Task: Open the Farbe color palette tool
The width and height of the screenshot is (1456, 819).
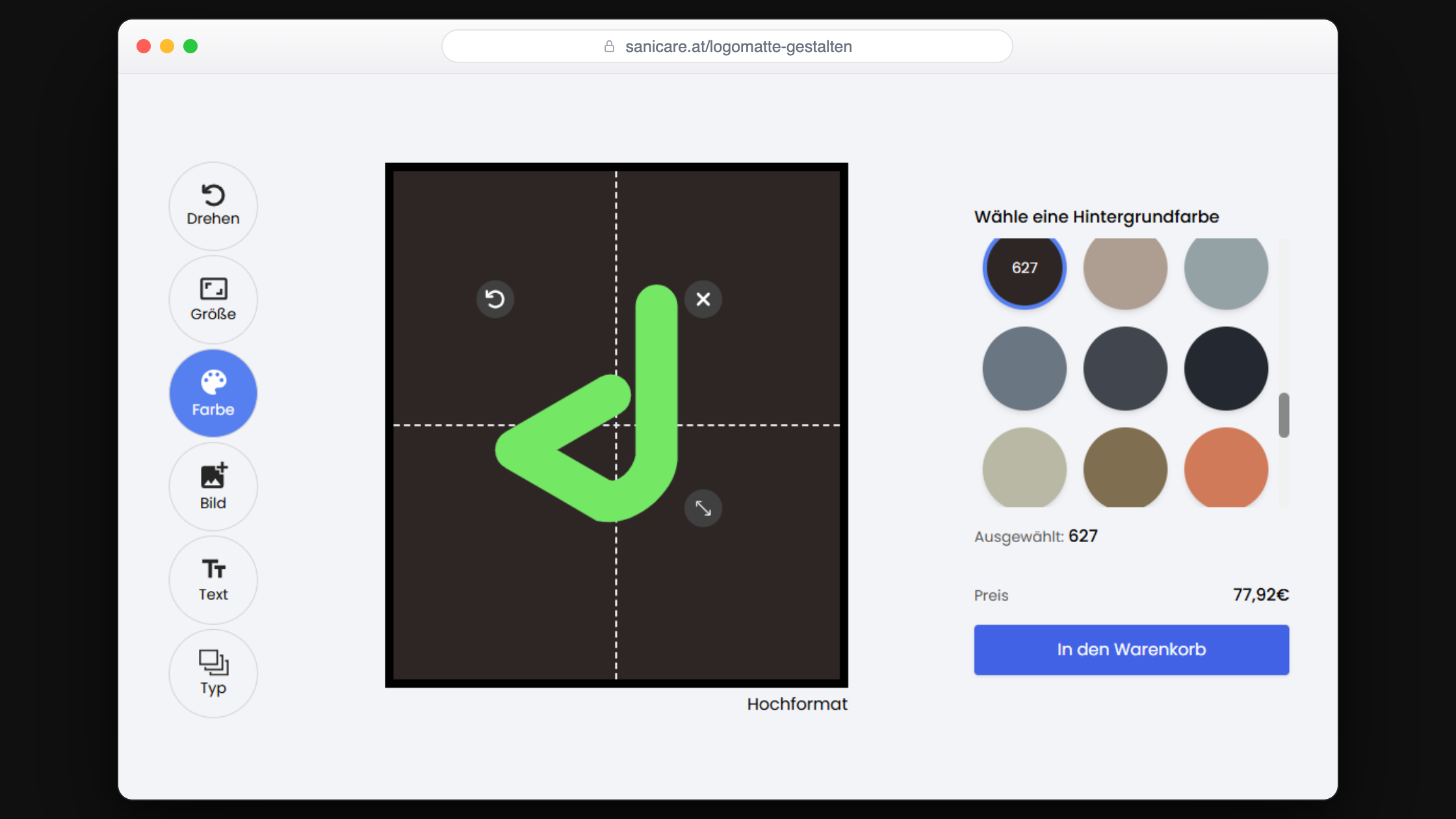Action: 213,393
